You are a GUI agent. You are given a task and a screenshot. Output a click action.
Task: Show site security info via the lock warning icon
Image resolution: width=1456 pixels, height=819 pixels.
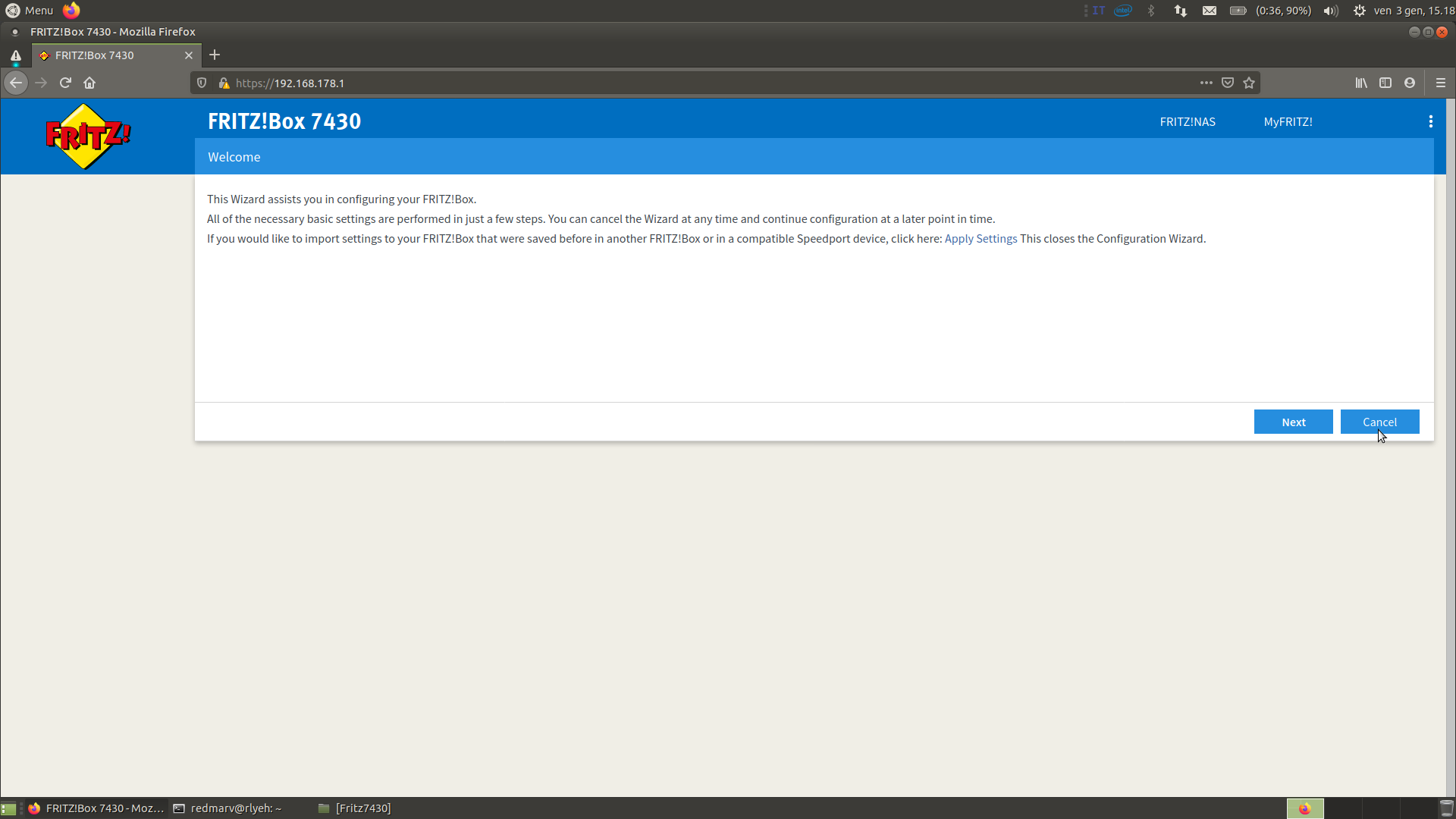point(224,83)
